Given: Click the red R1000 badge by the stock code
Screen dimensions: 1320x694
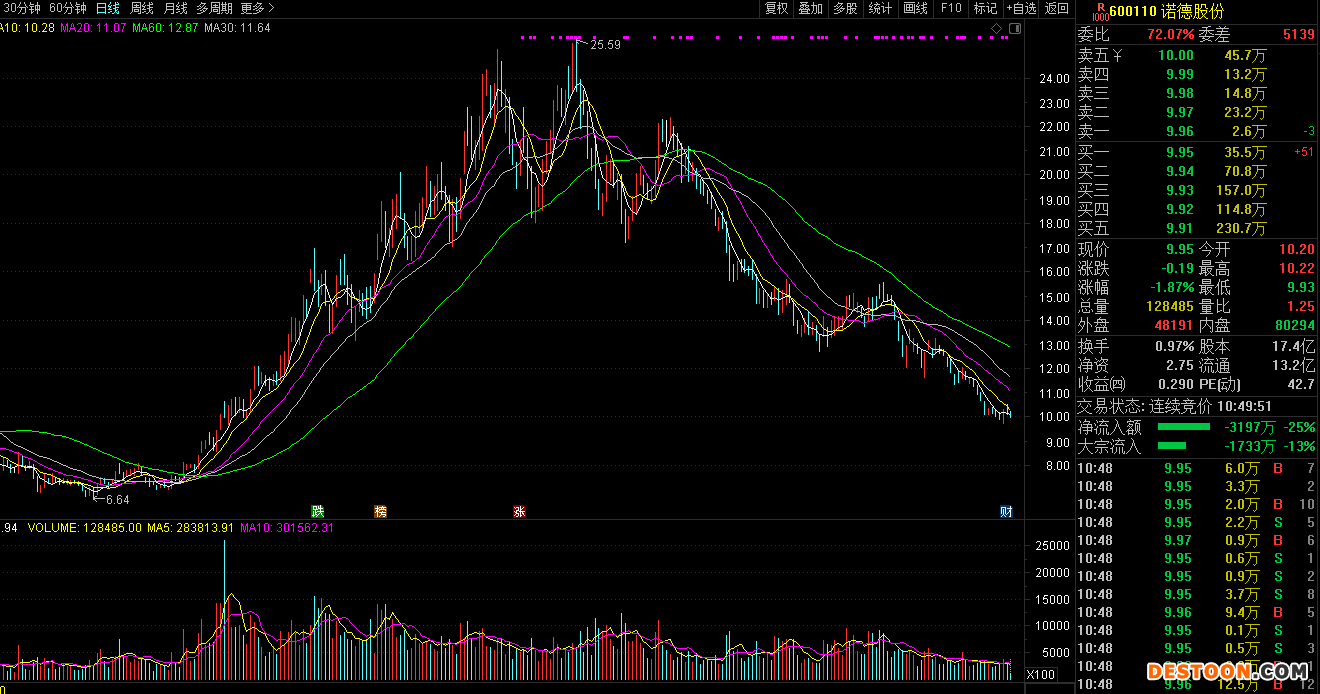Looking at the screenshot, I should 1100,12.
